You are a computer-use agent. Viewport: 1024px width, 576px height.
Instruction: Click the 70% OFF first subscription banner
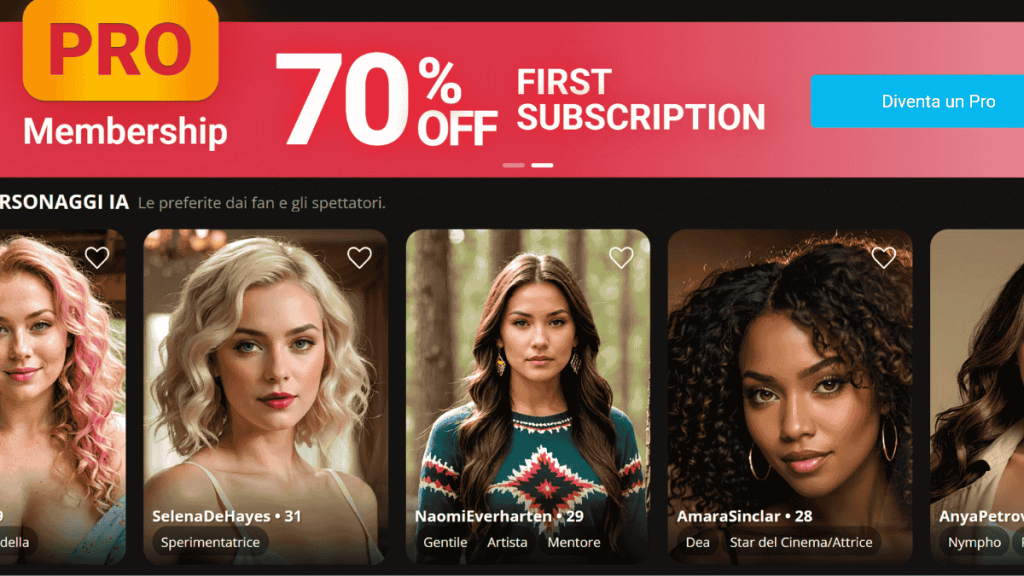[x=520, y=100]
